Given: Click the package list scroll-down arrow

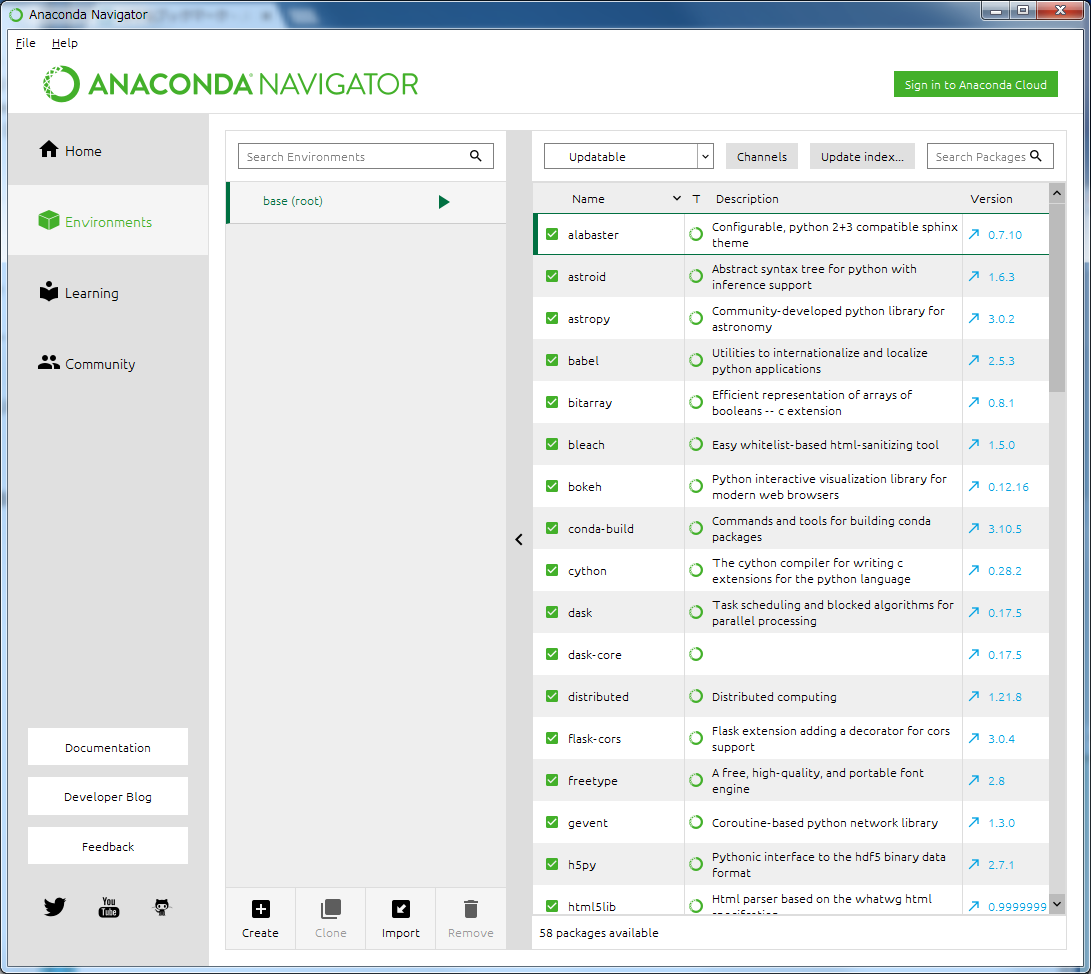Looking at the screenshot, I should tap(1057, 904).
